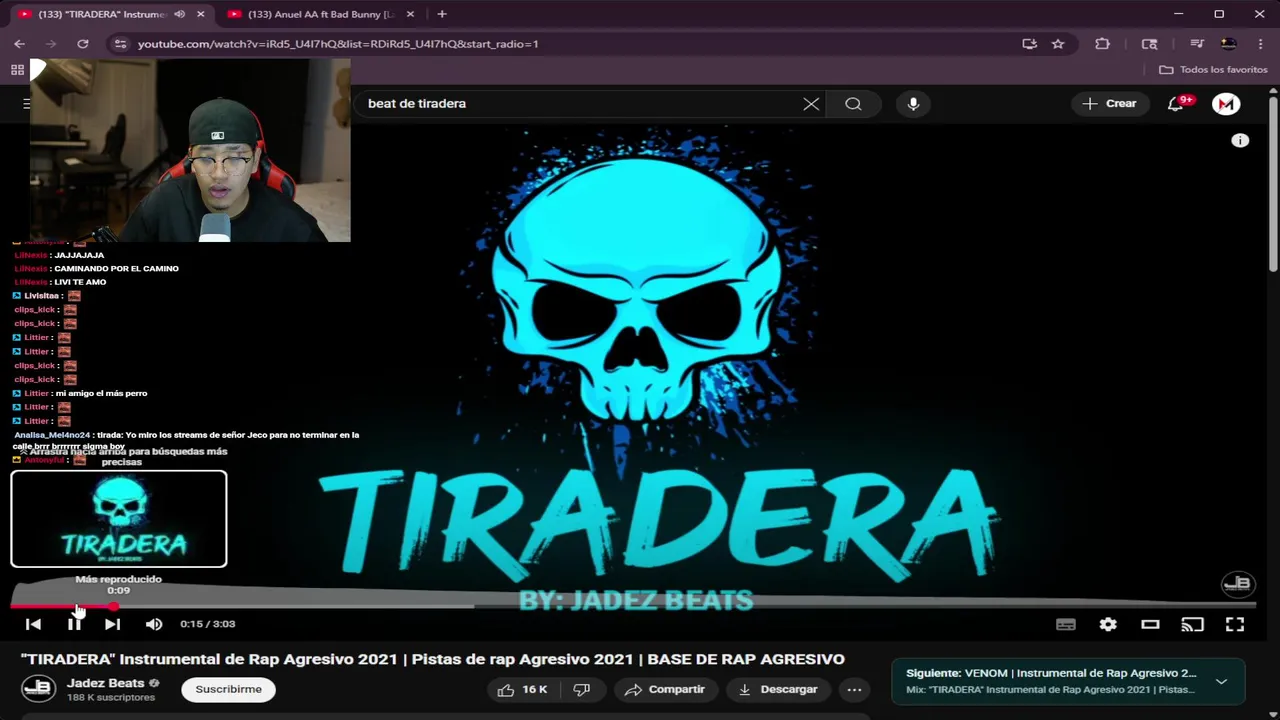Pause the video
The height and width of the screenshot is (720, 1280).
pos(74,624)
